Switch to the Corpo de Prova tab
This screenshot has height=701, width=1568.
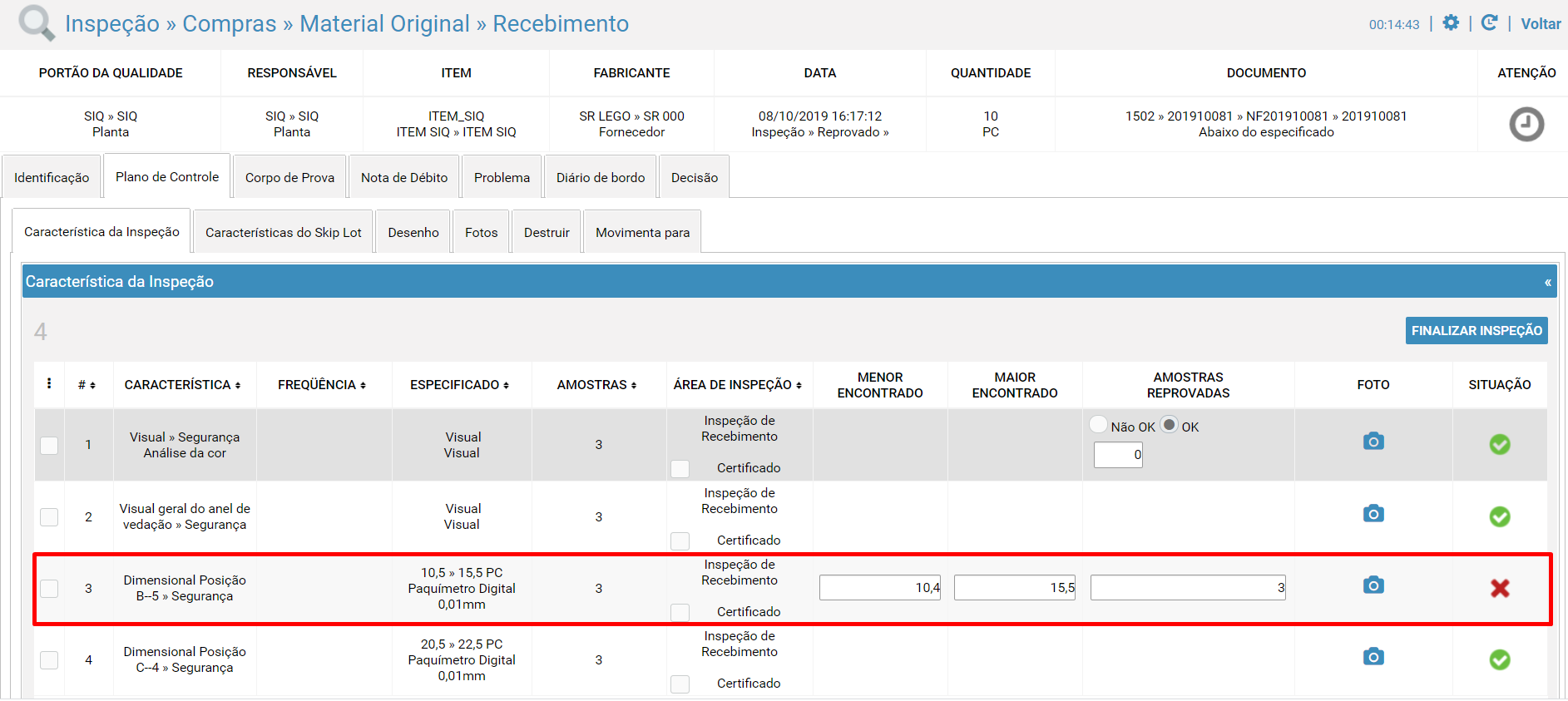click(x=289, y=177)
